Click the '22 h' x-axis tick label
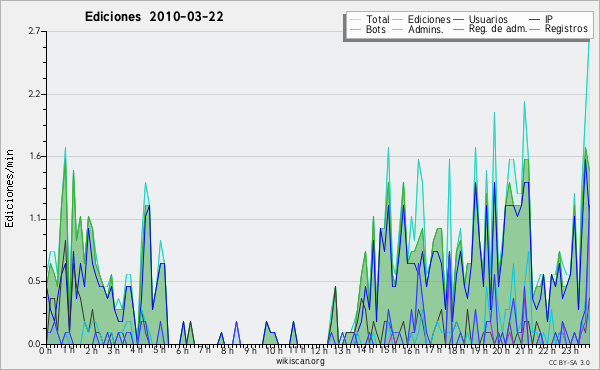 pyautogui.click(x=546, y=350)
